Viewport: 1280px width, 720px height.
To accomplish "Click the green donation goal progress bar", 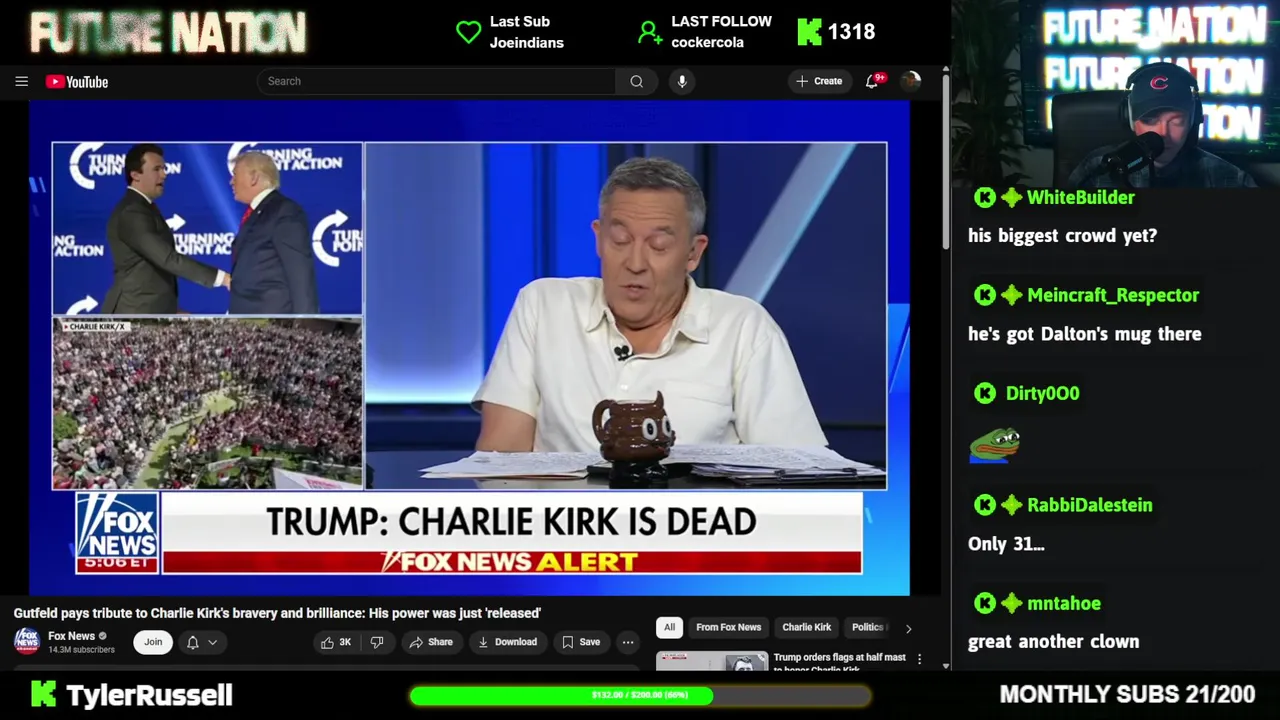I will pyautogui.click(x=639, y=695).
